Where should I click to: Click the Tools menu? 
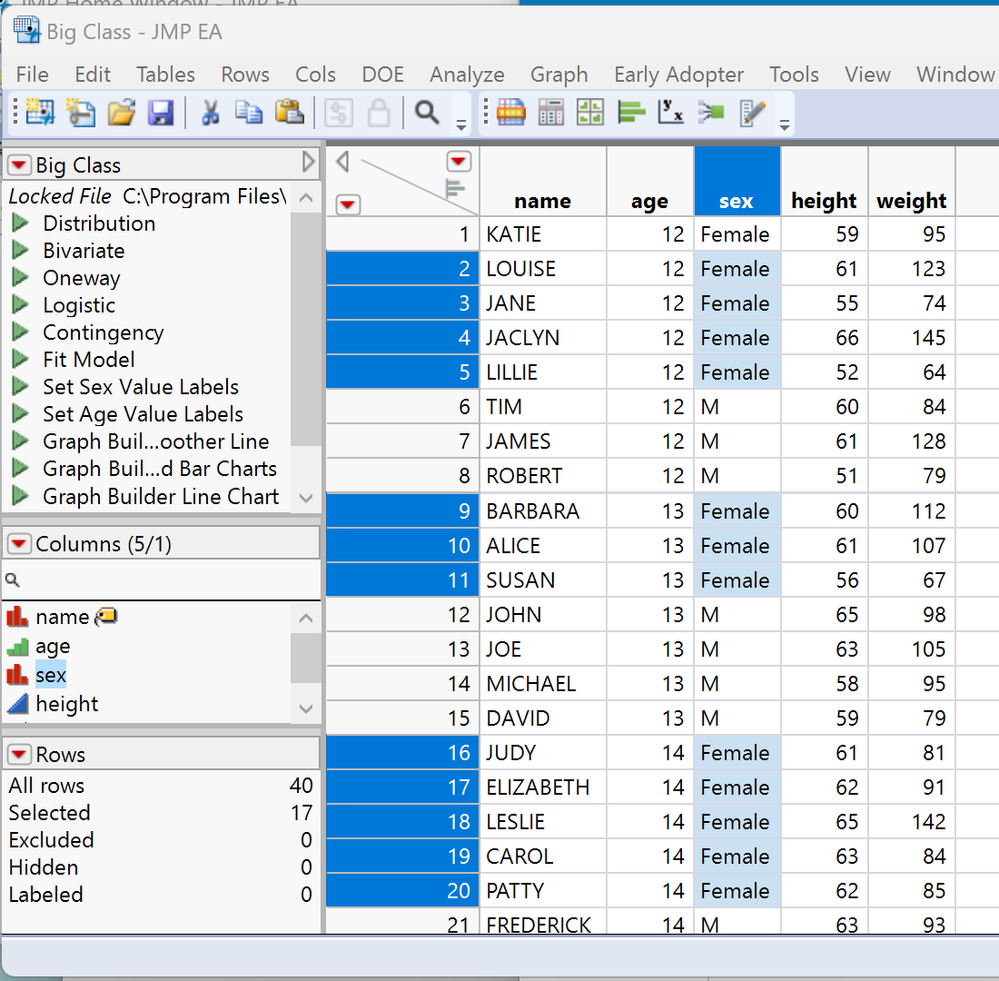(x=794, y=75)
